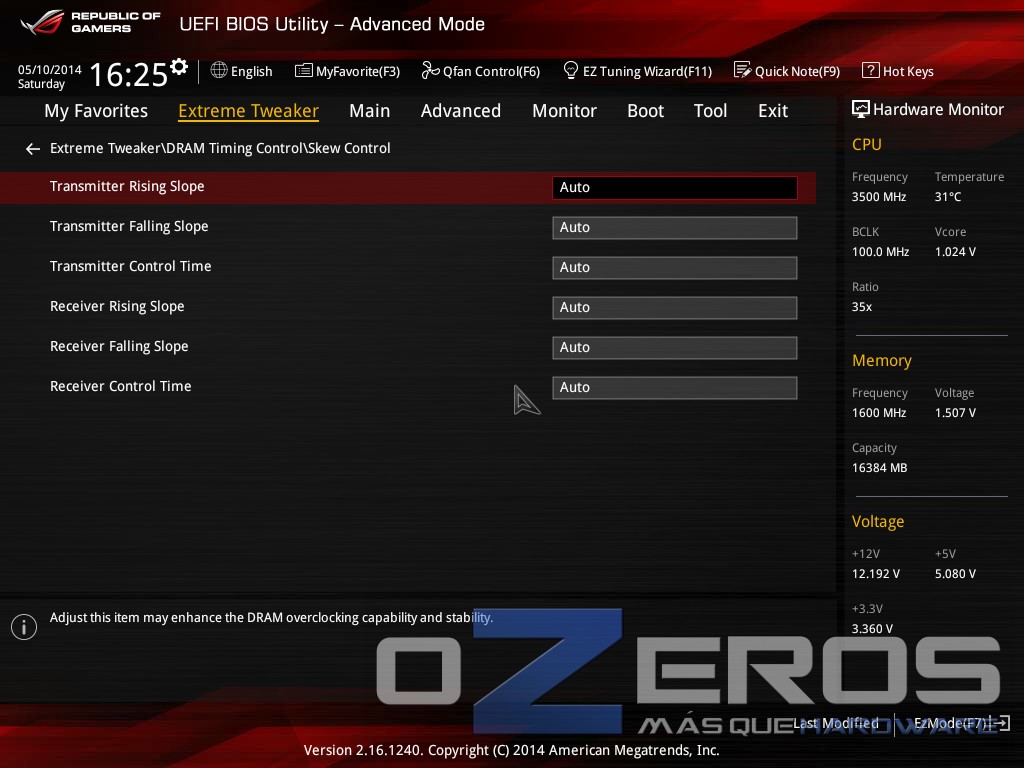Screen dimensions: 1024x768
Task: Switch to EzMode(F7) label
Action: tap(952, 723)
